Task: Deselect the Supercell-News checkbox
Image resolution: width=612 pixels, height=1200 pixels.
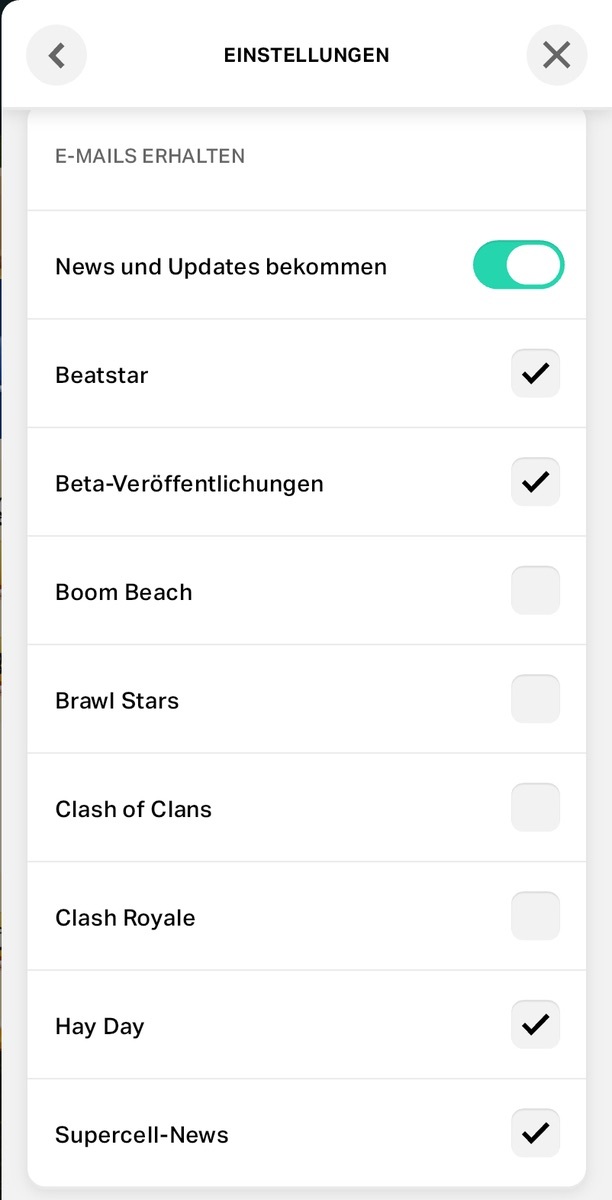Action: (x=535, y=1133)
